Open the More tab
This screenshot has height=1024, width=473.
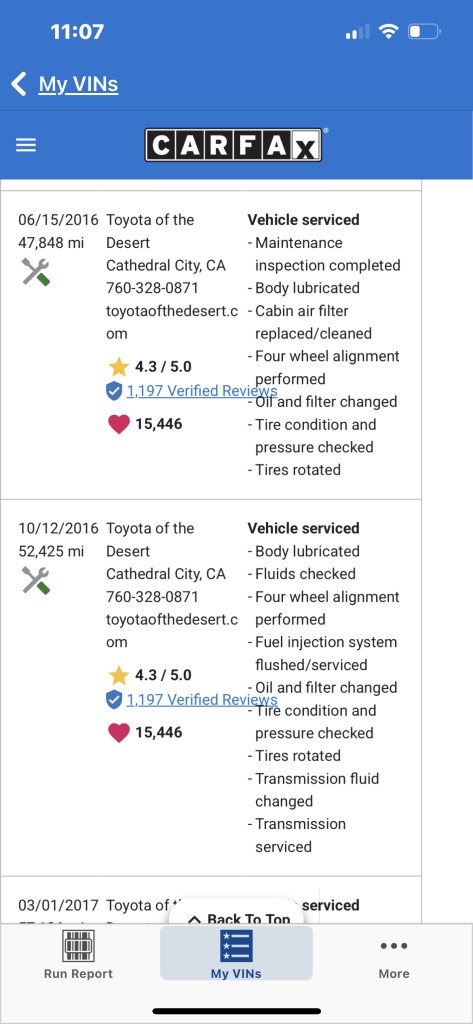tap(394, 959)
